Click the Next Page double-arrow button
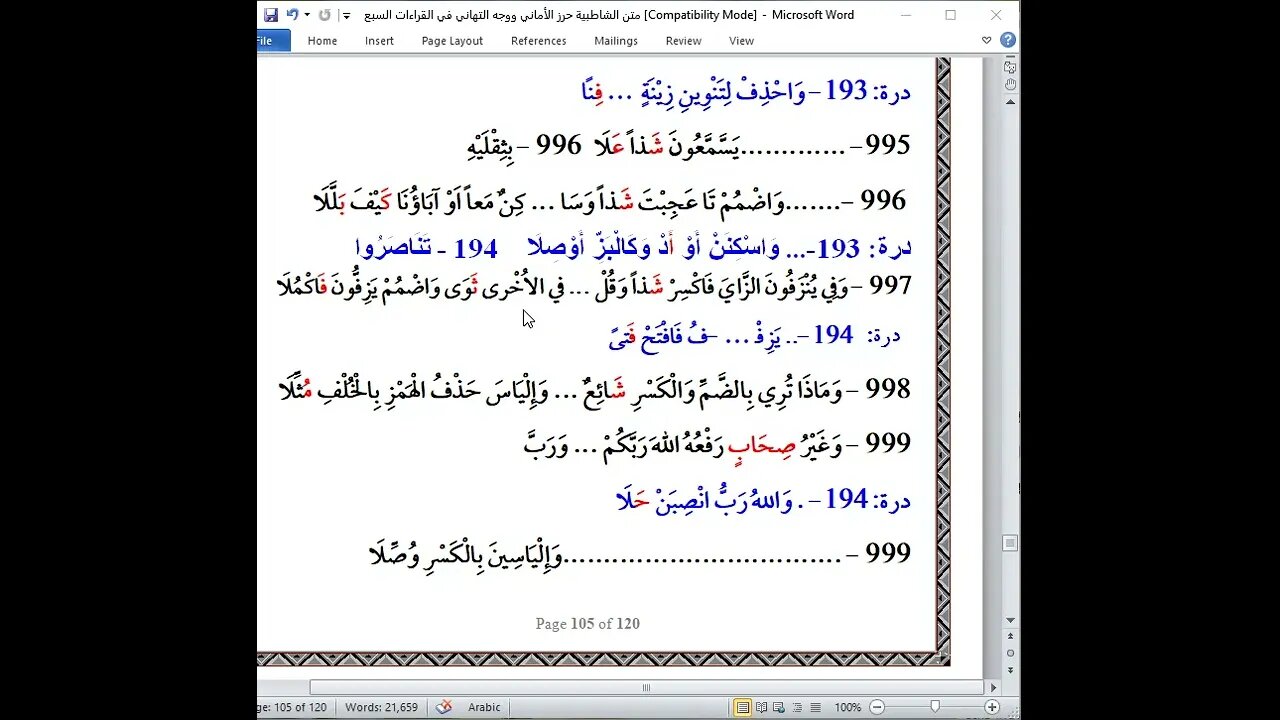The width and height of the screenshot is (1280, 720). click(1010, 669)
